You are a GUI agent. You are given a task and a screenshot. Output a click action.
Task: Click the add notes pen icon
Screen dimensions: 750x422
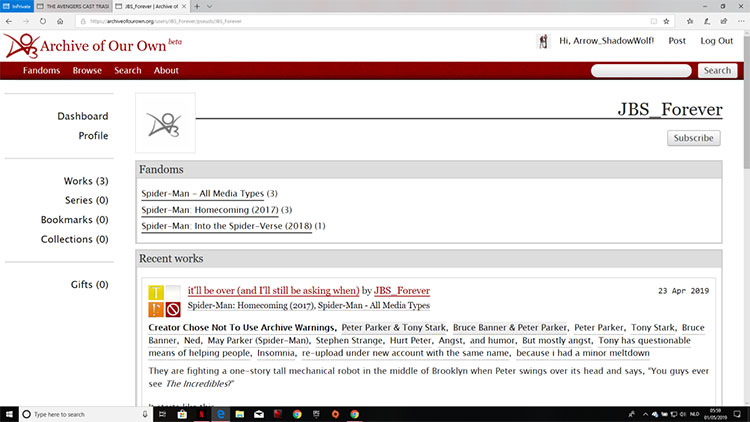707,21
